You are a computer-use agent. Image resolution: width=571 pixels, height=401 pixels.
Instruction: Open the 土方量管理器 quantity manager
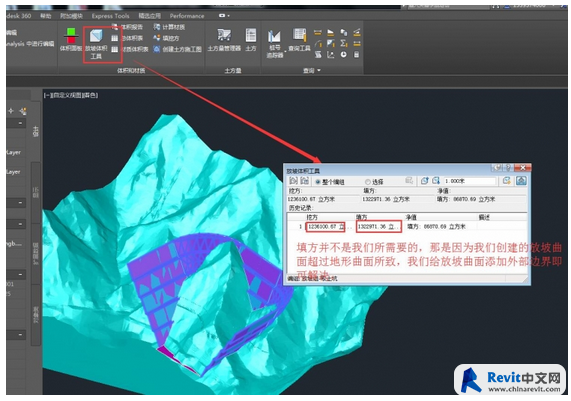pos(224,40)
